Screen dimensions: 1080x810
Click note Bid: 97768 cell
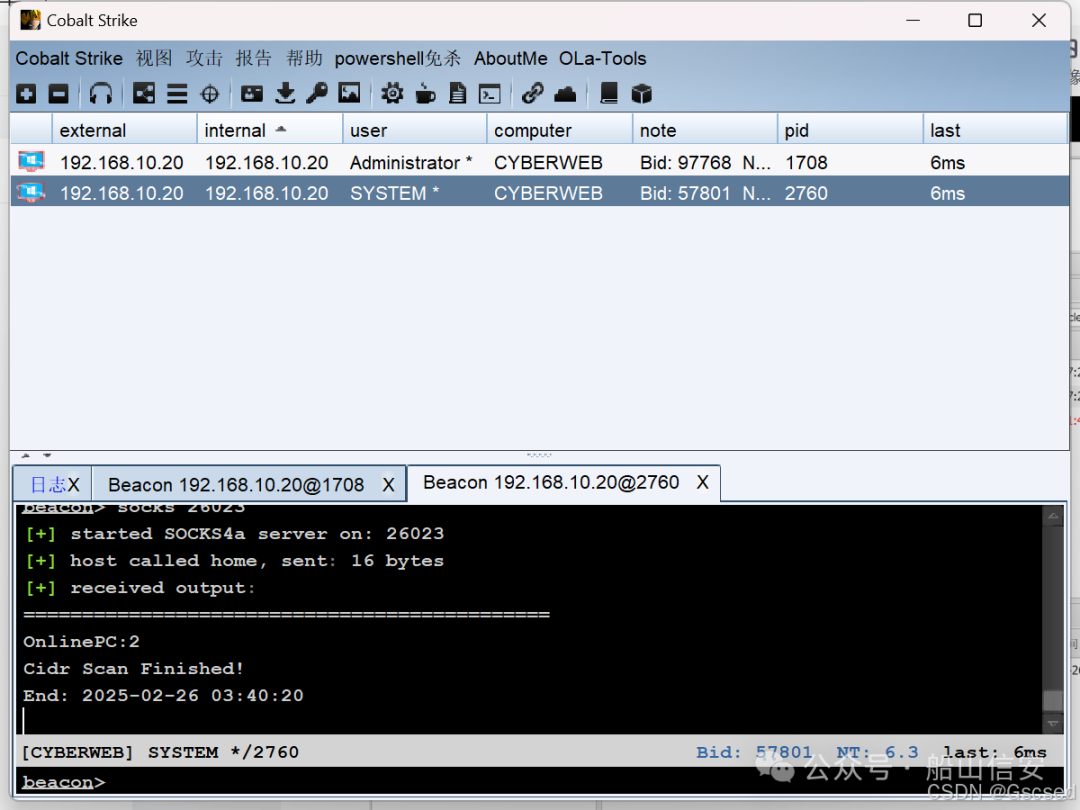(705, 163)
